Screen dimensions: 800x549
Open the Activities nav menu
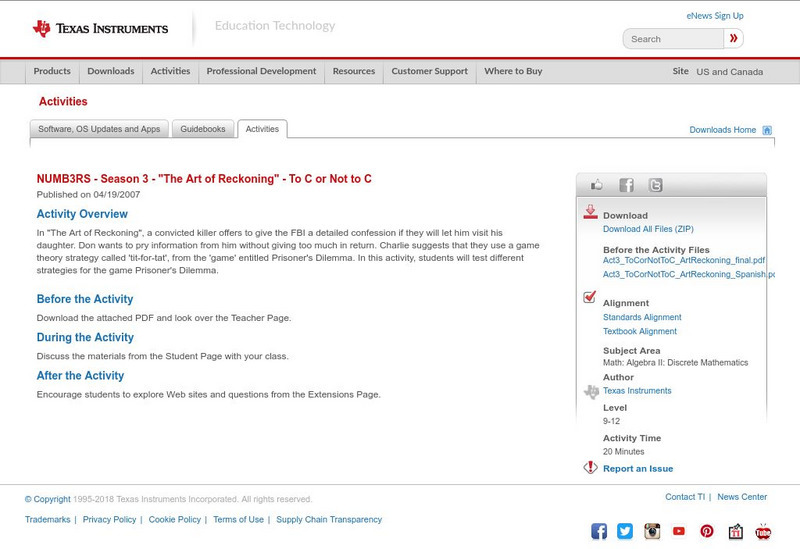pos(170,71)
